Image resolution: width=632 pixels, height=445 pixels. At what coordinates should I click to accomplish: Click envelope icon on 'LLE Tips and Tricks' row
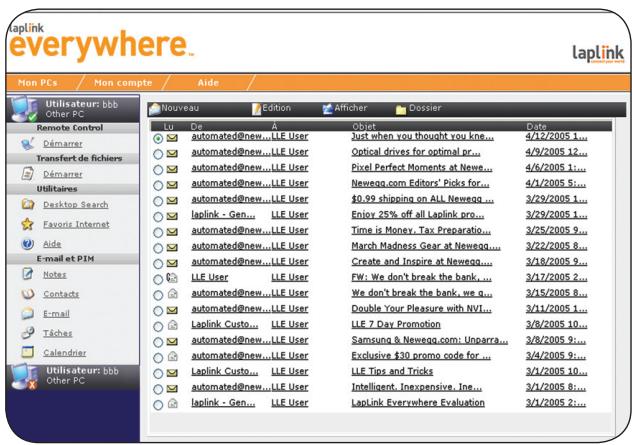[172, 373]
